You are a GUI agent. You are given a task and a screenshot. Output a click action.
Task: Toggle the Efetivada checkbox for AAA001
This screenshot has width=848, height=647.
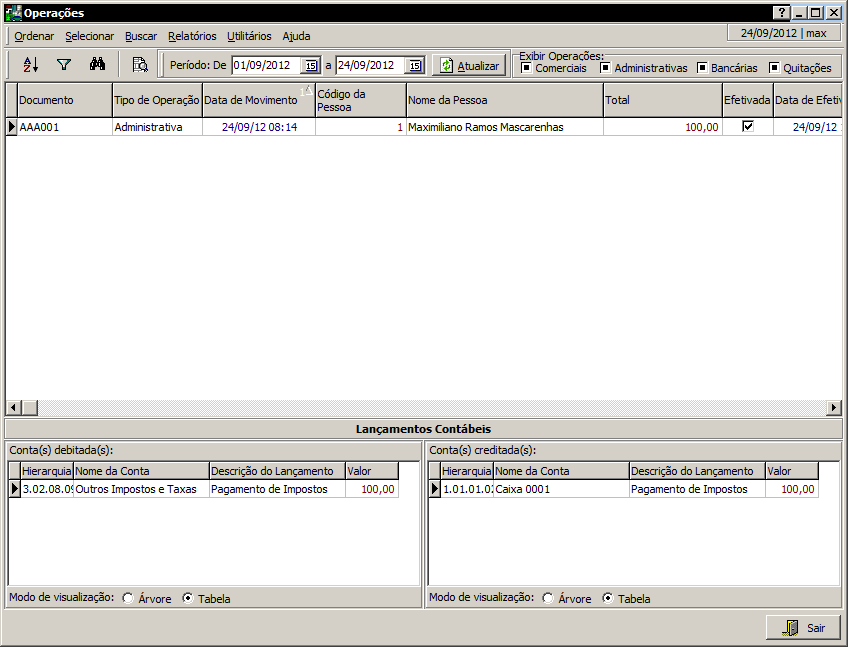pos(747,127)
